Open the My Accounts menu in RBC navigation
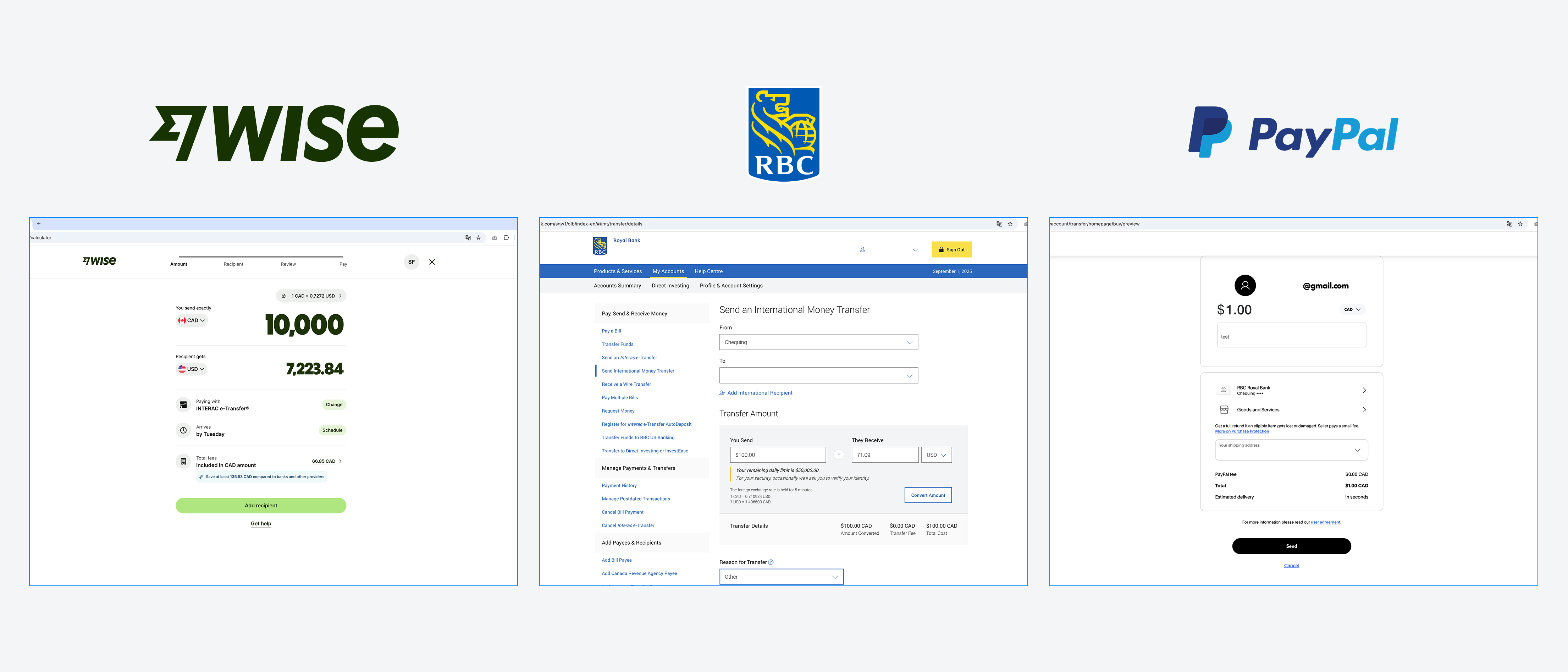Viewport: 1568px width, 672px height. 668,271
